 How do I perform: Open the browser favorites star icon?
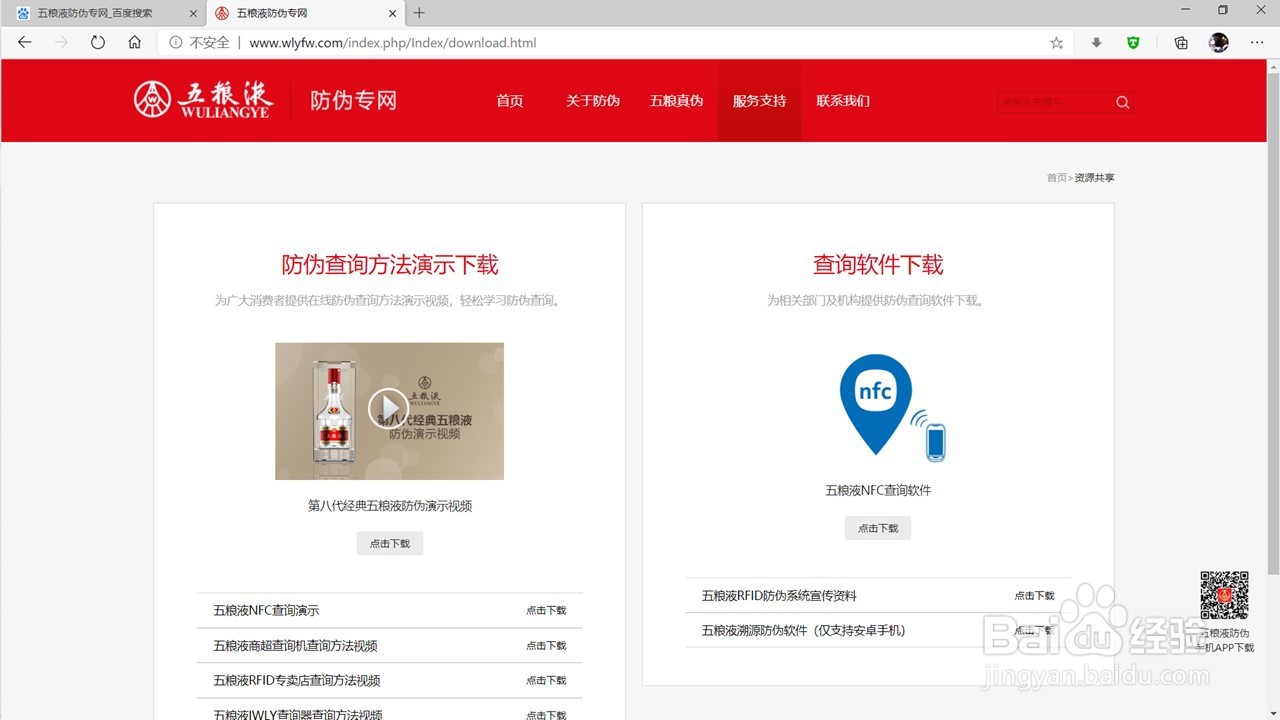[x=1055, y=43]
